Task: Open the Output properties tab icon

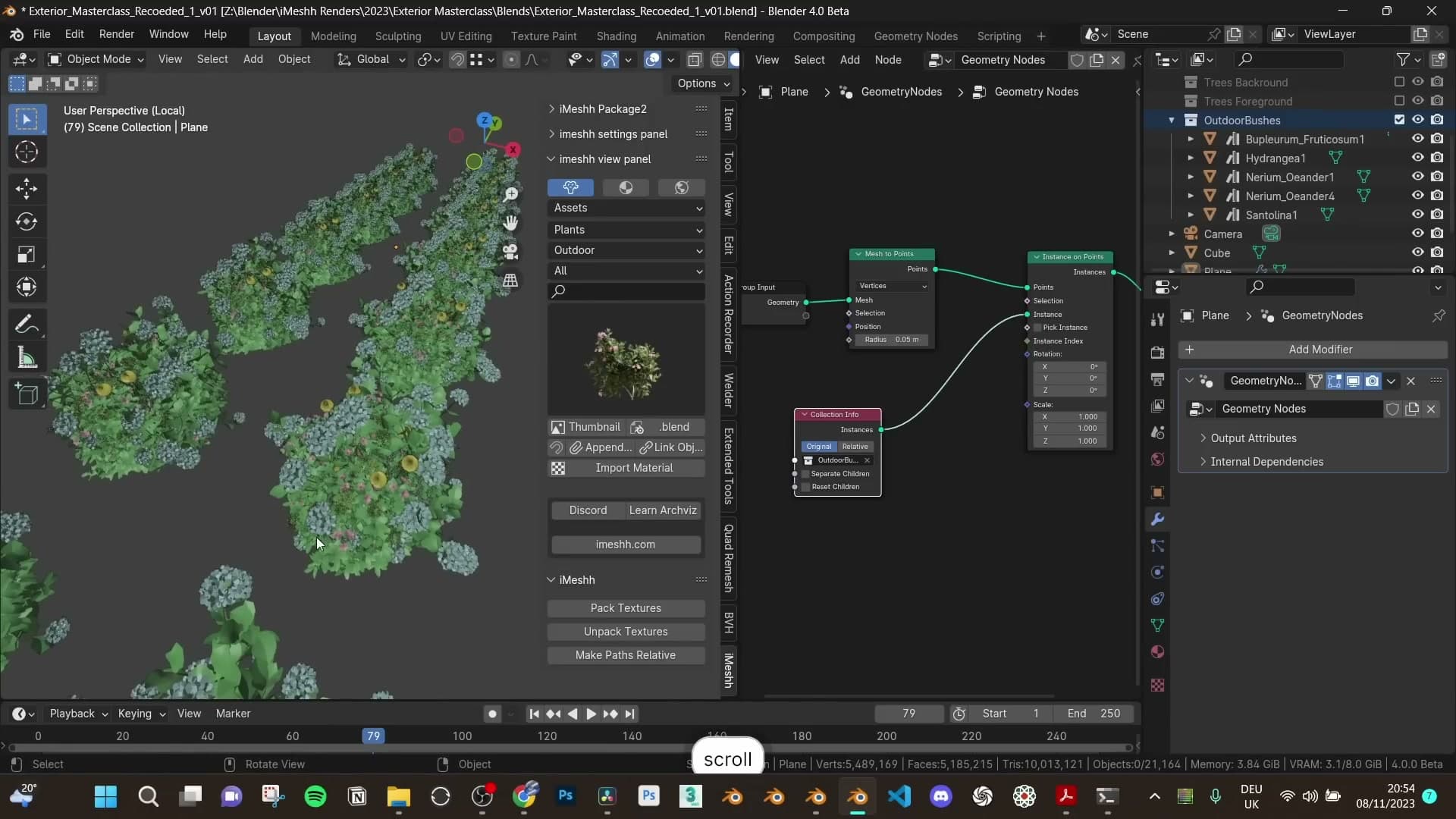Action: pyautogui.click(x=1157, y=379)
